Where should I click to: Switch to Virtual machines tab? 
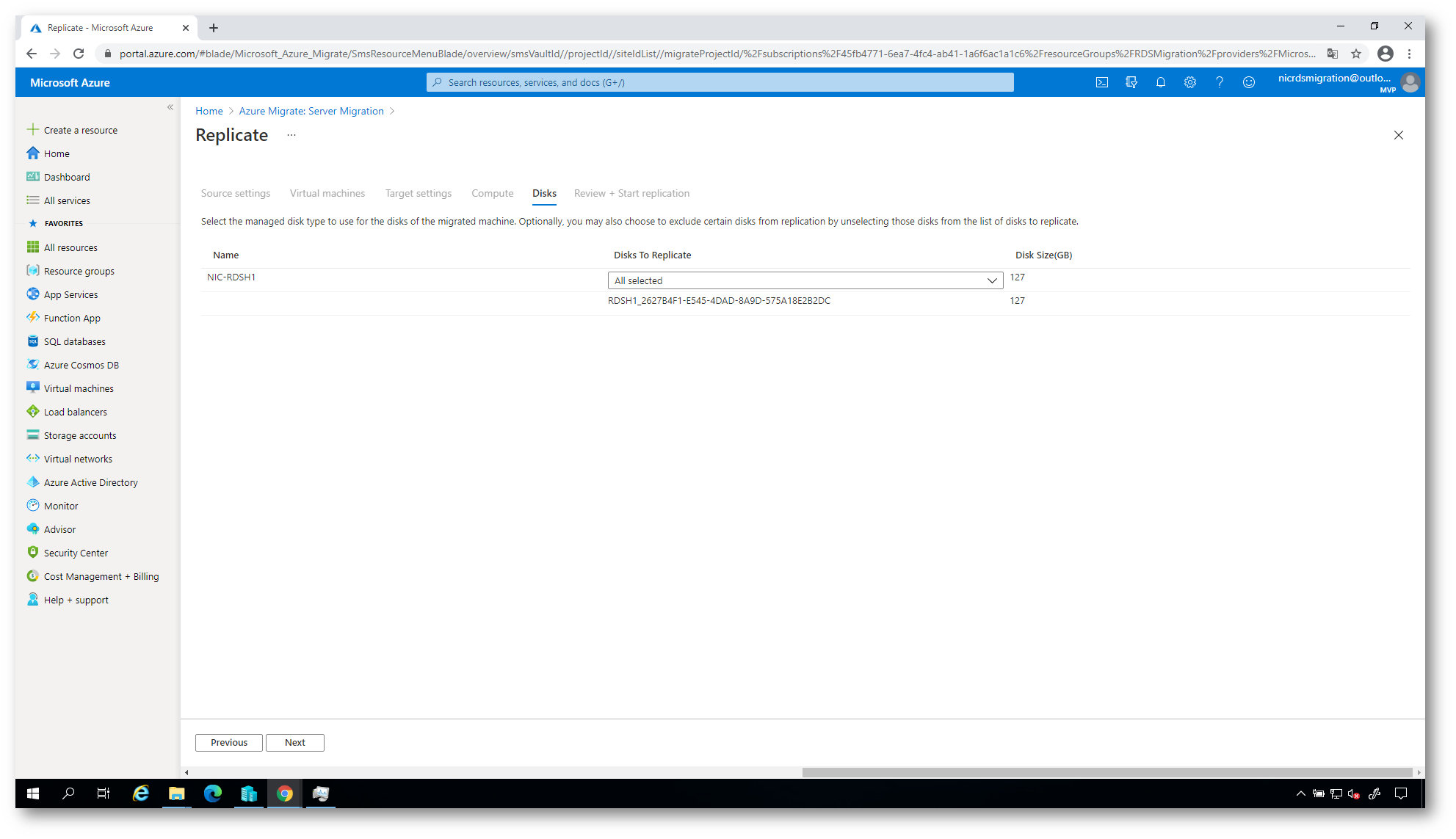(327, 193)
